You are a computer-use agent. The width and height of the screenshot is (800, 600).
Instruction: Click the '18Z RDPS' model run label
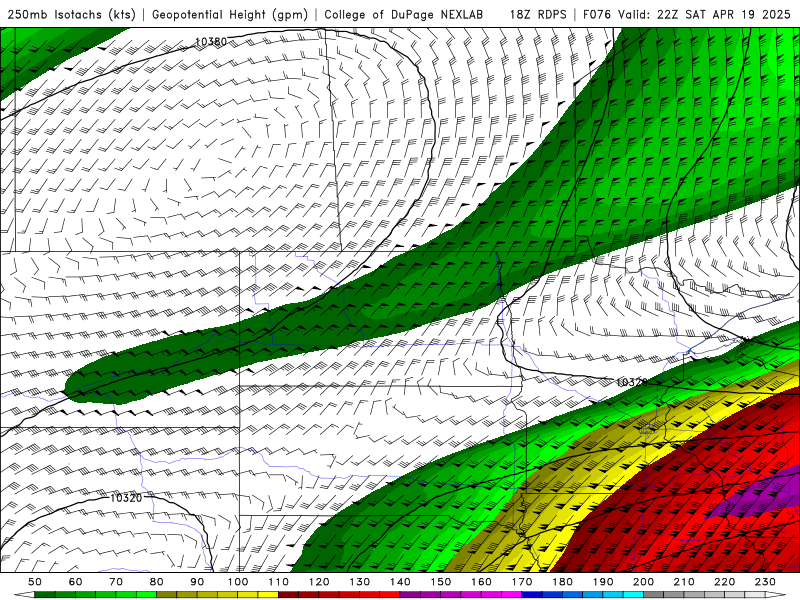coord(538,14)
